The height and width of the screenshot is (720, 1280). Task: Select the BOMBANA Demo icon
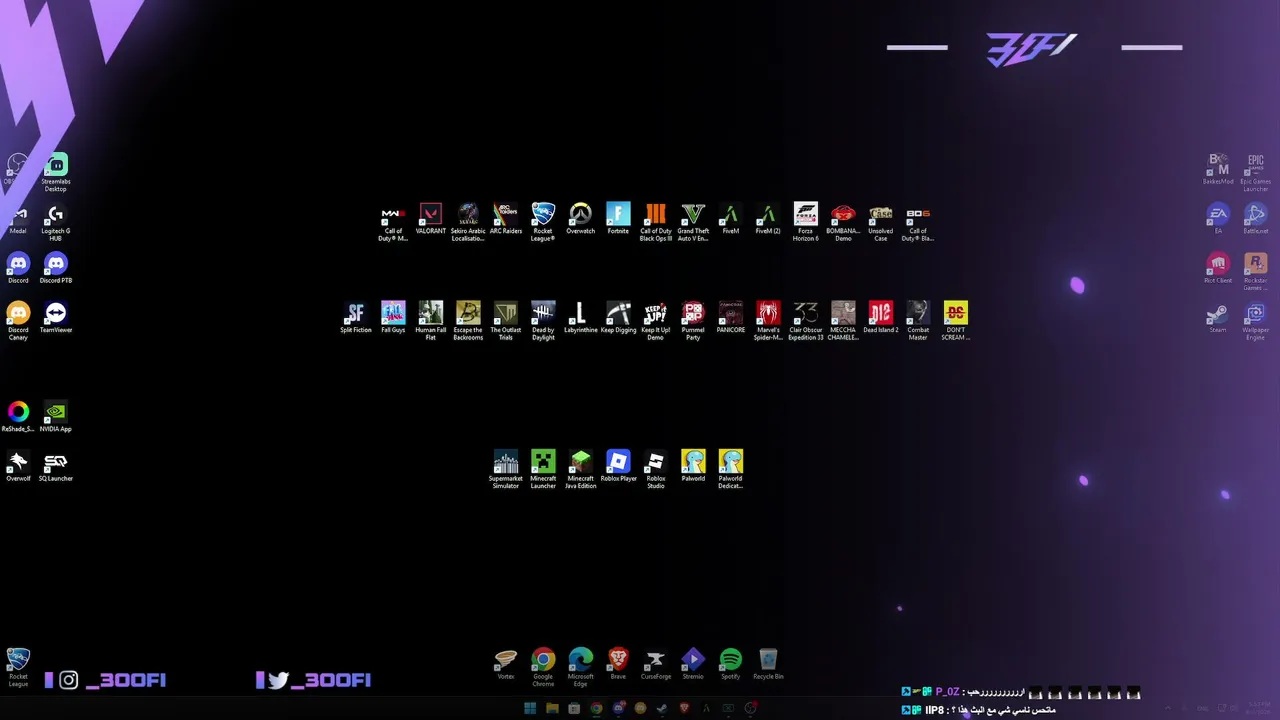coord(843,223)
